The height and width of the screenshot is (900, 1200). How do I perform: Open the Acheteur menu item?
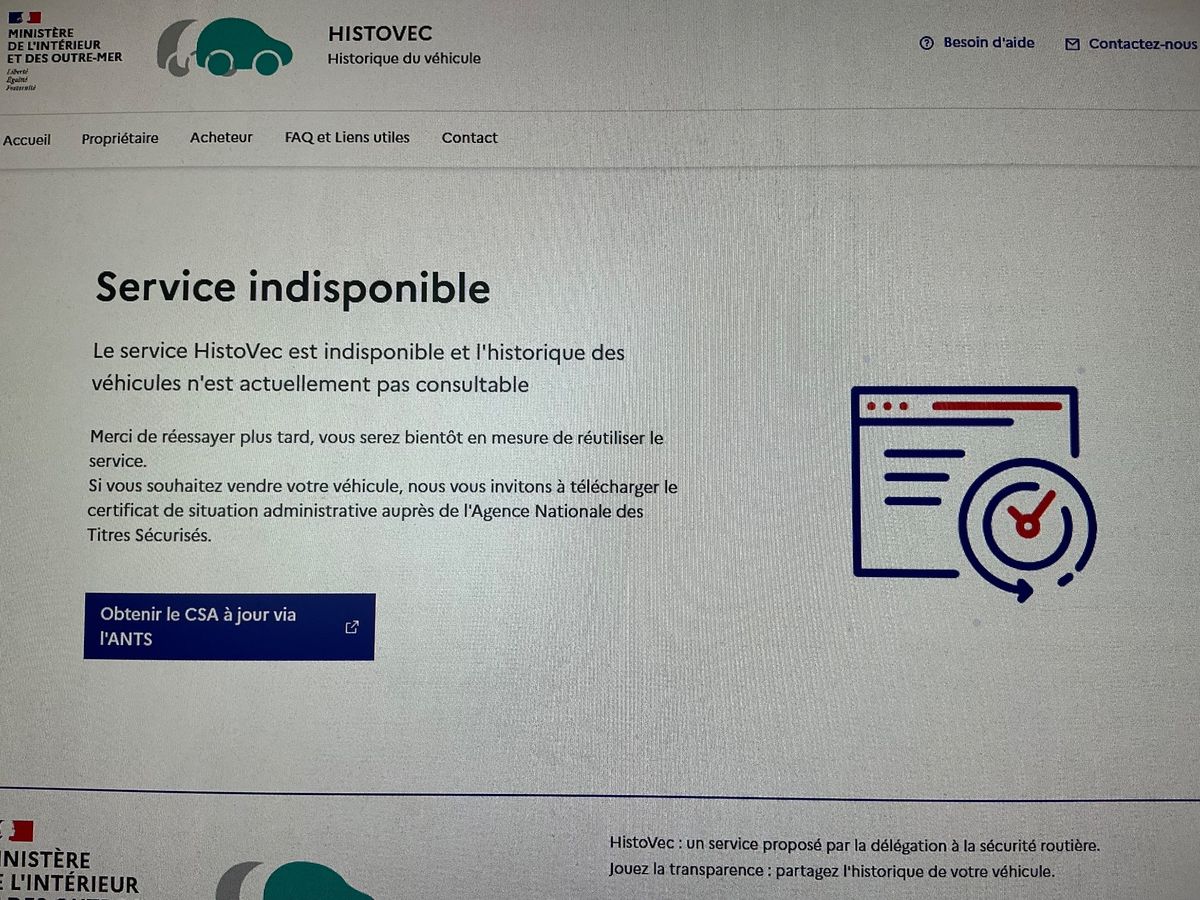(x=221, y=137)
